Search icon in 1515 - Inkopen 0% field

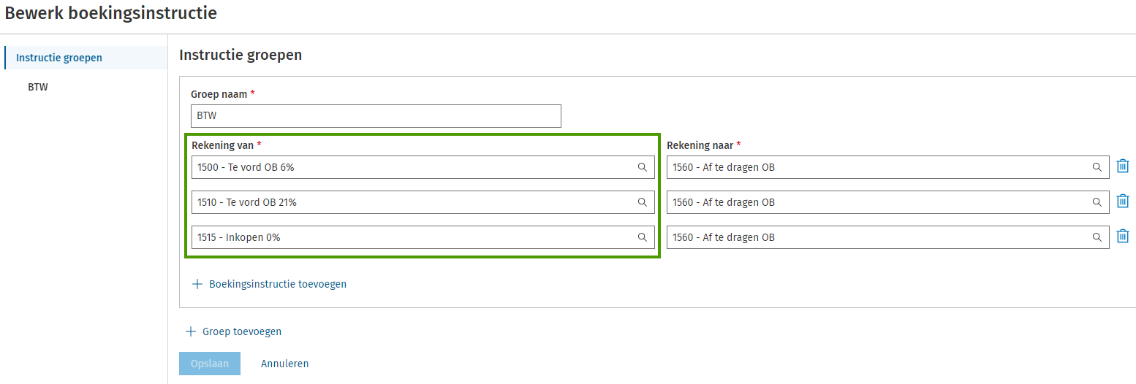(642, 237)
